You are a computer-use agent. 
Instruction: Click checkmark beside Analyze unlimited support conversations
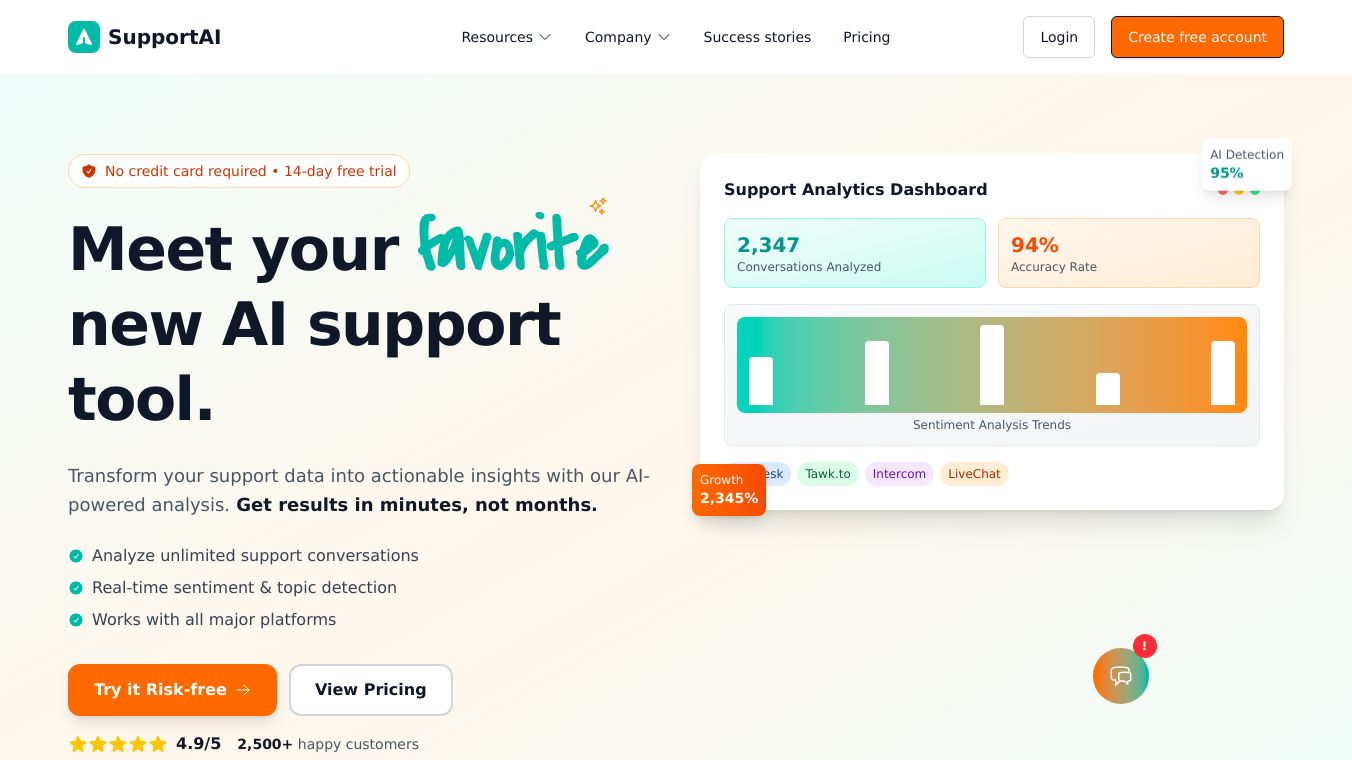(x=76, y=556)
